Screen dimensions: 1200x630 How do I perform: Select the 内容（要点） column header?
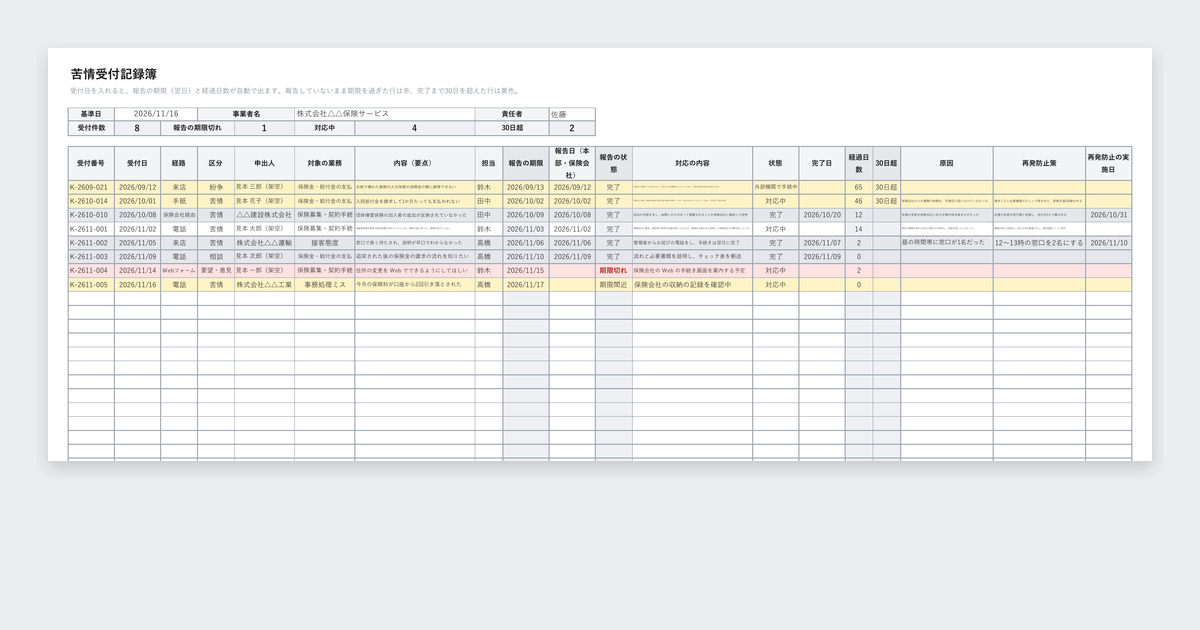pos(414,163)
